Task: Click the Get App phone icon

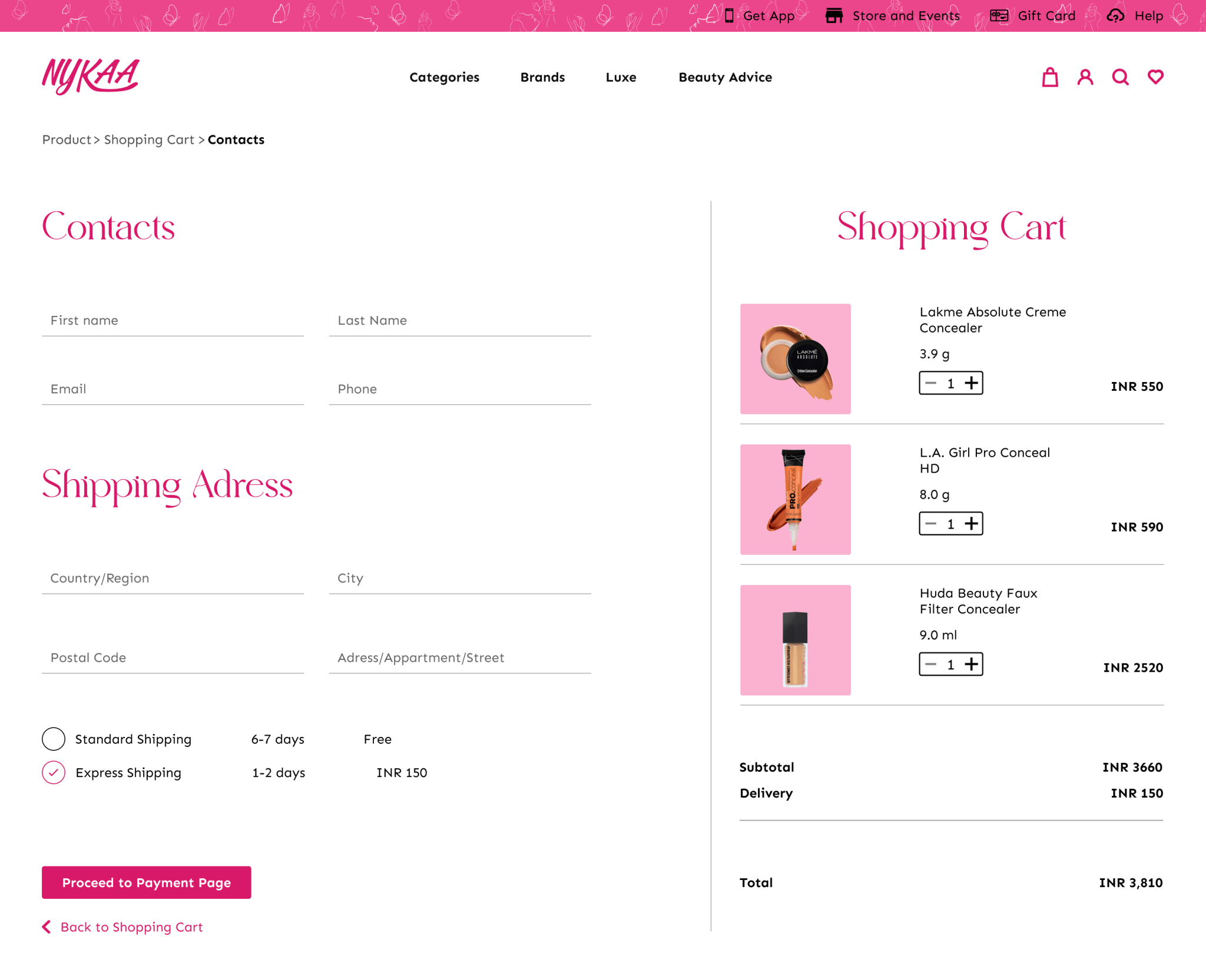Action: [728, 16]
